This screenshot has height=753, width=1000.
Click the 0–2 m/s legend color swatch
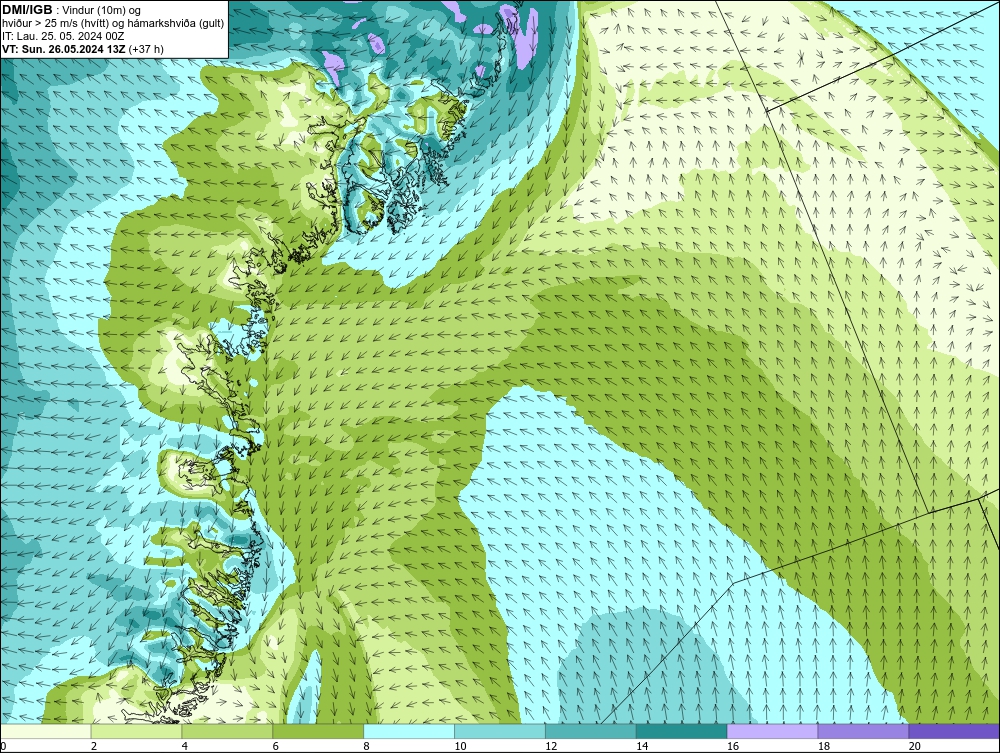(x=46, y=731)
